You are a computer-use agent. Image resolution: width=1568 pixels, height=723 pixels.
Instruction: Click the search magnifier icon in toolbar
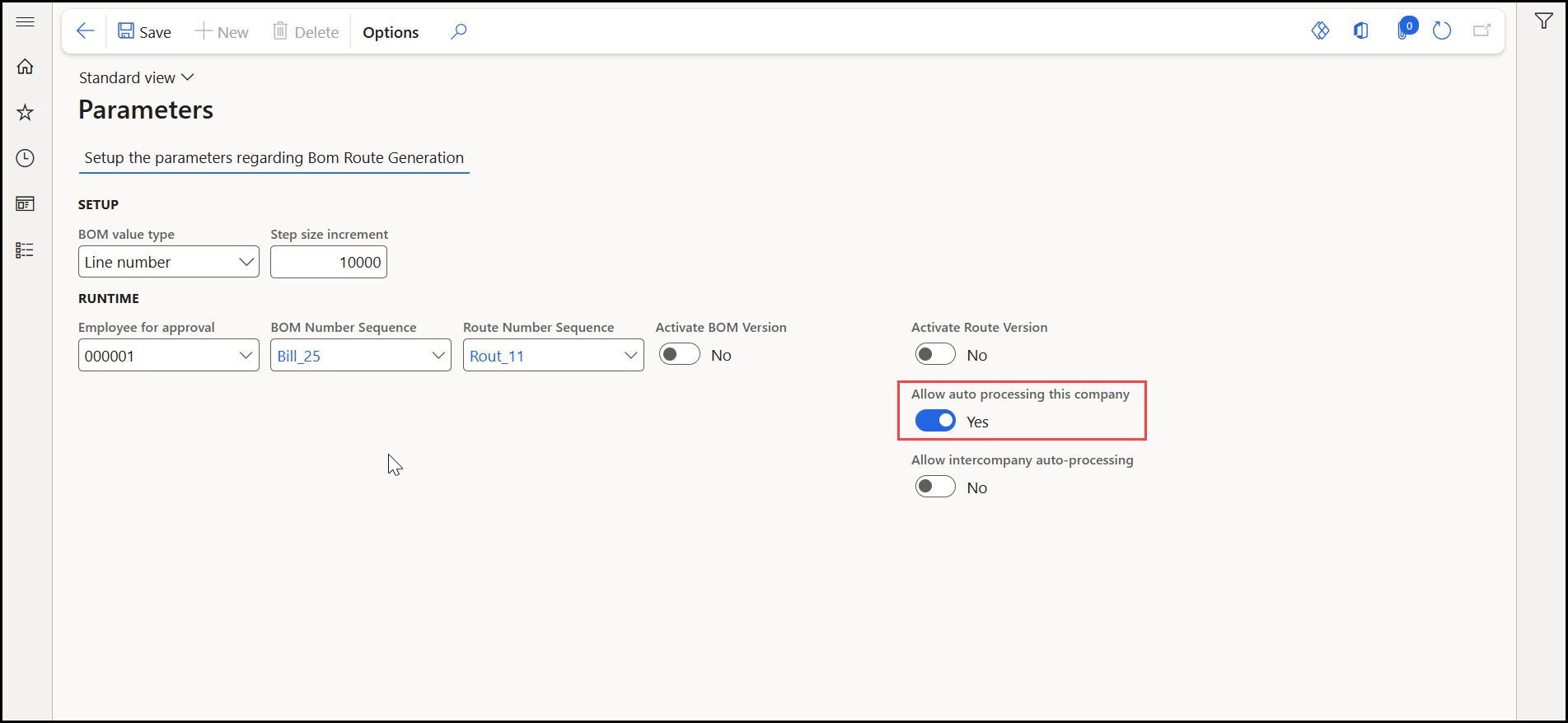[459, 31]
